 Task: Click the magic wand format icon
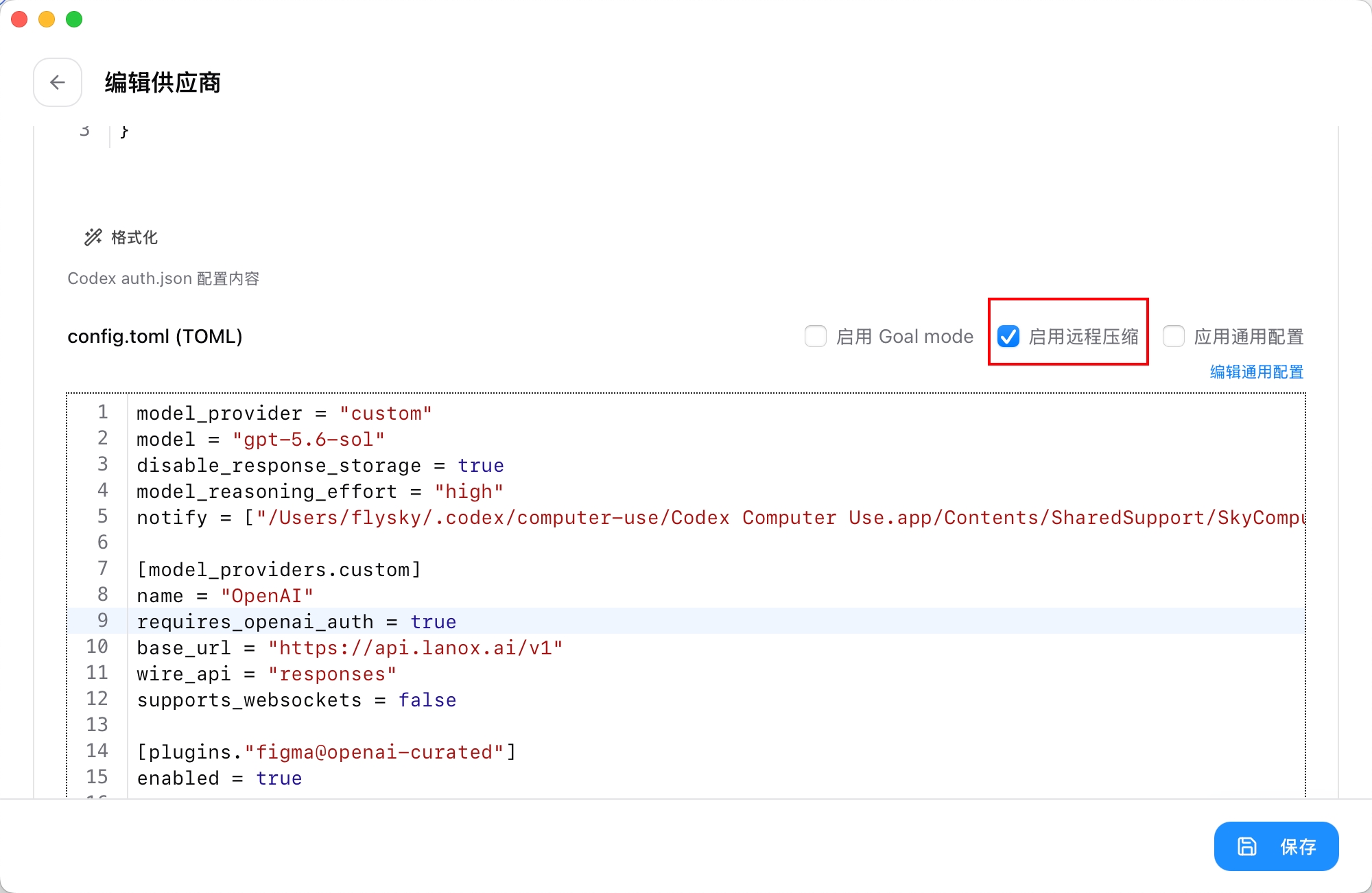(93, 237)
